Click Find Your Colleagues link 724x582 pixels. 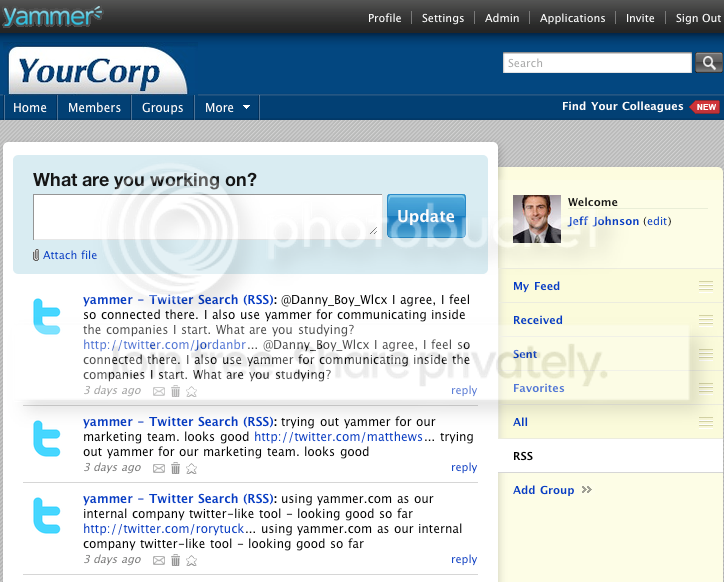(622, 106)
